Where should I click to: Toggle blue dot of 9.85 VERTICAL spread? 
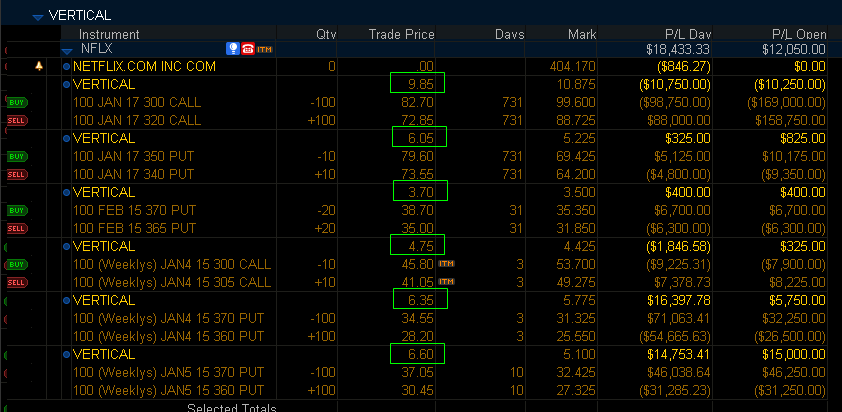[67, 84]
